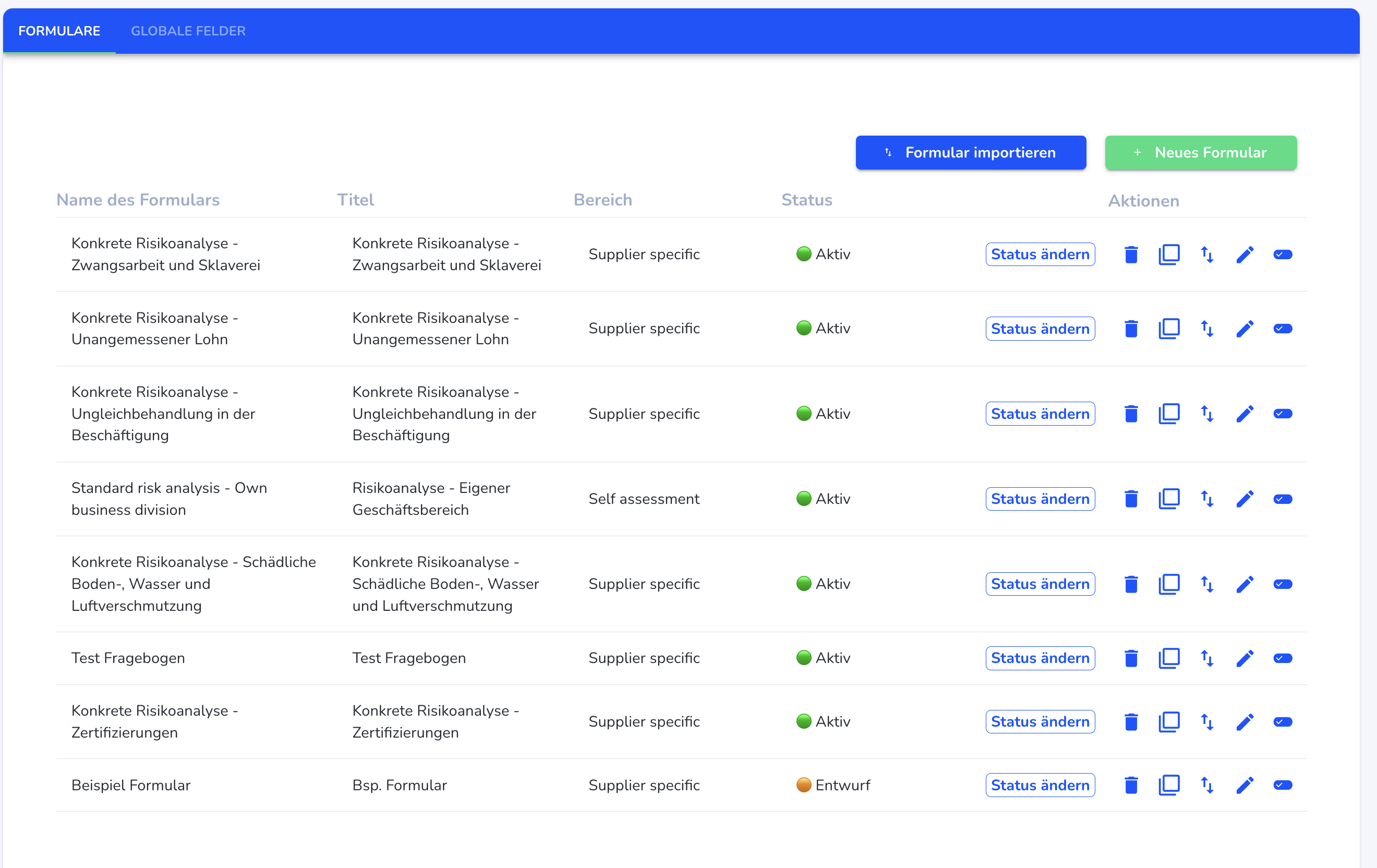Click Status ändern for Unangemessener Lohn
Screen dimensions: 1377x868
click(1040, 329)
